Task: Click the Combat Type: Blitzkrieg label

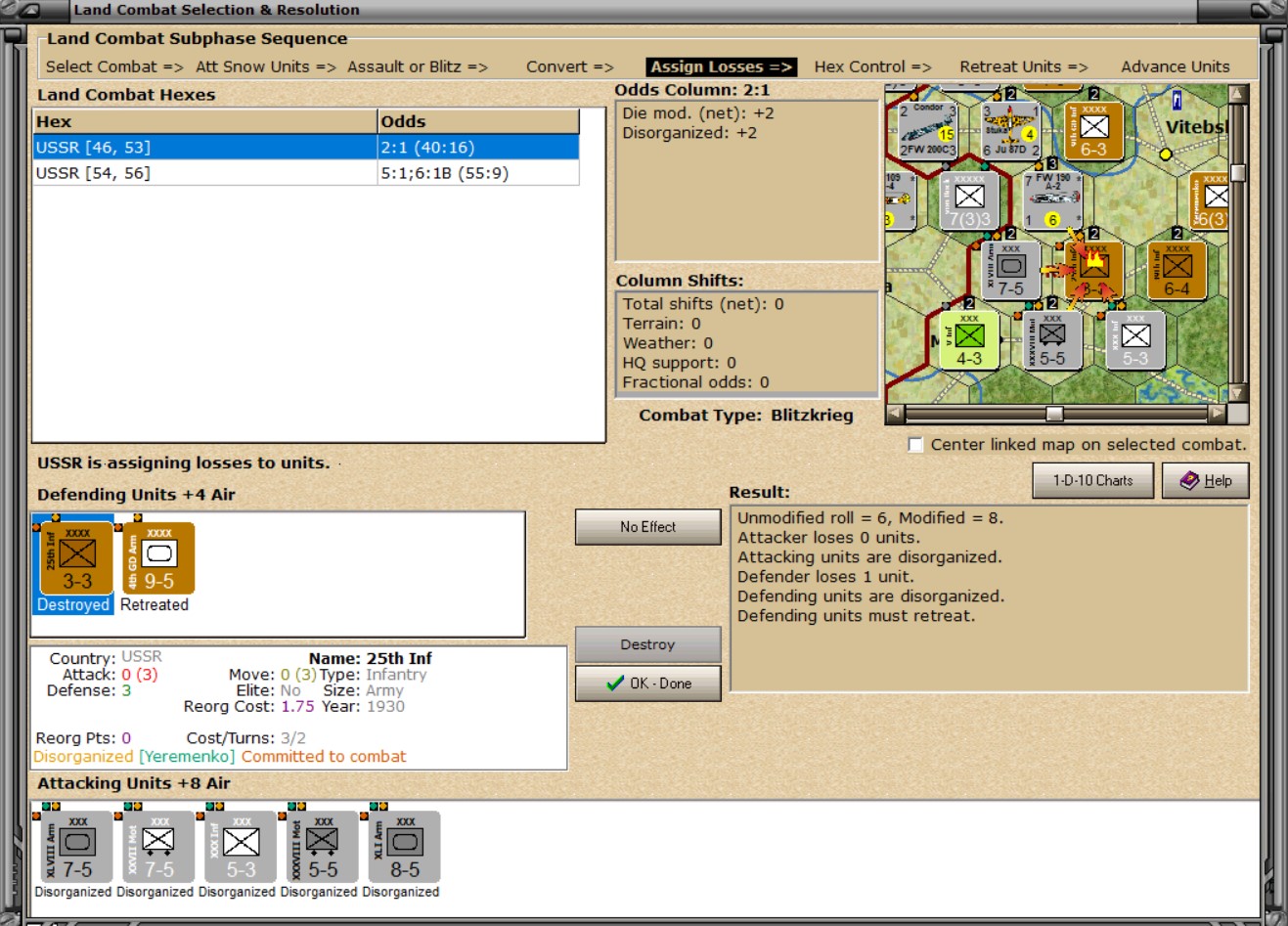Action: pos(746,416)
